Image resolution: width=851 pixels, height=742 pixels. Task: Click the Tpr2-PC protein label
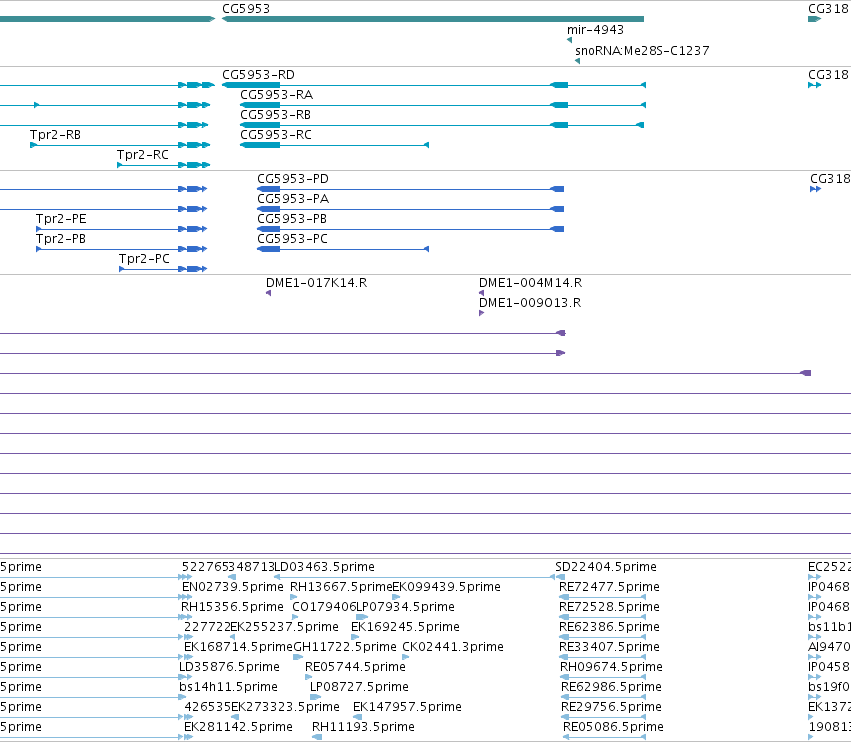point(144,259)
